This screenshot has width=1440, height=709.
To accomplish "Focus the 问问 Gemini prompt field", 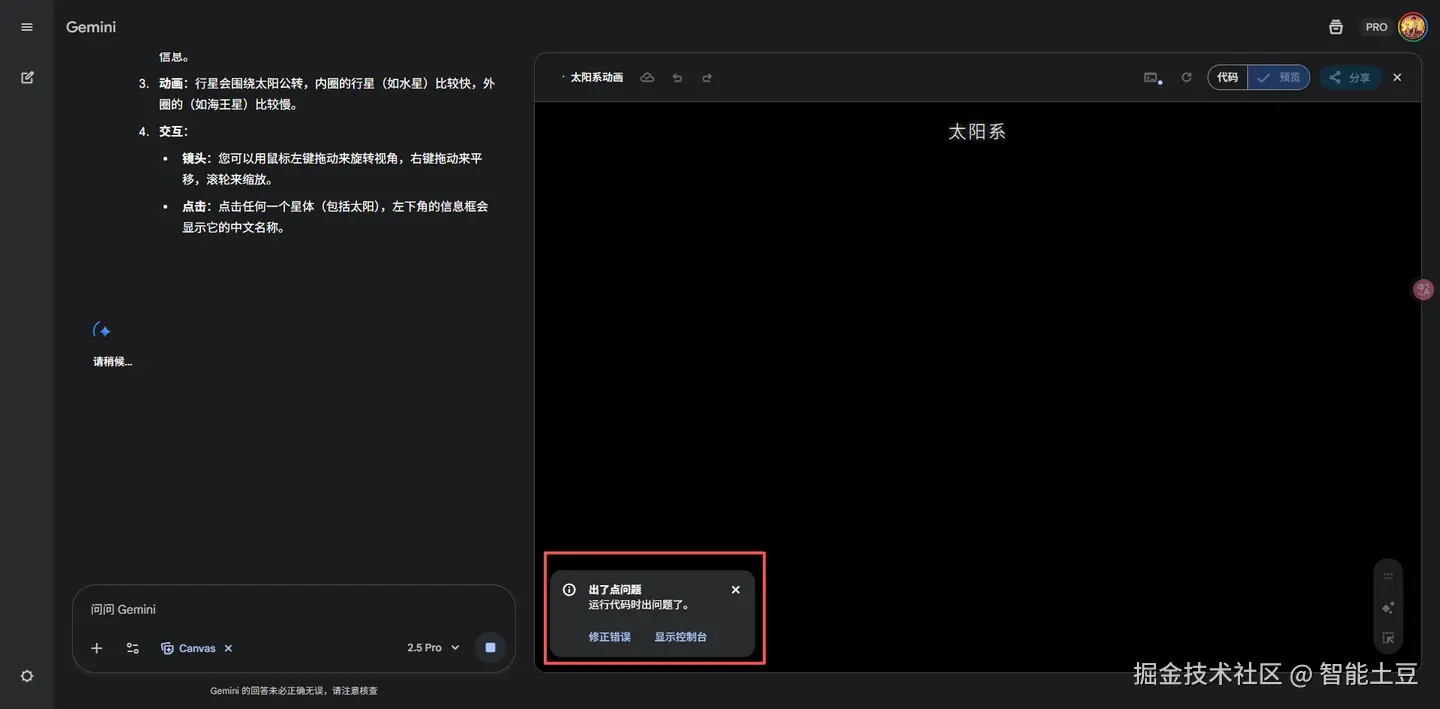I will (293, 609).
